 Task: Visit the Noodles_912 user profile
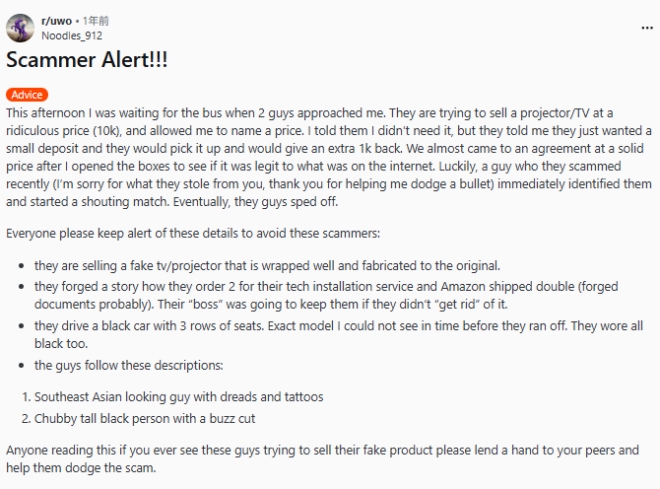point(71,35)
